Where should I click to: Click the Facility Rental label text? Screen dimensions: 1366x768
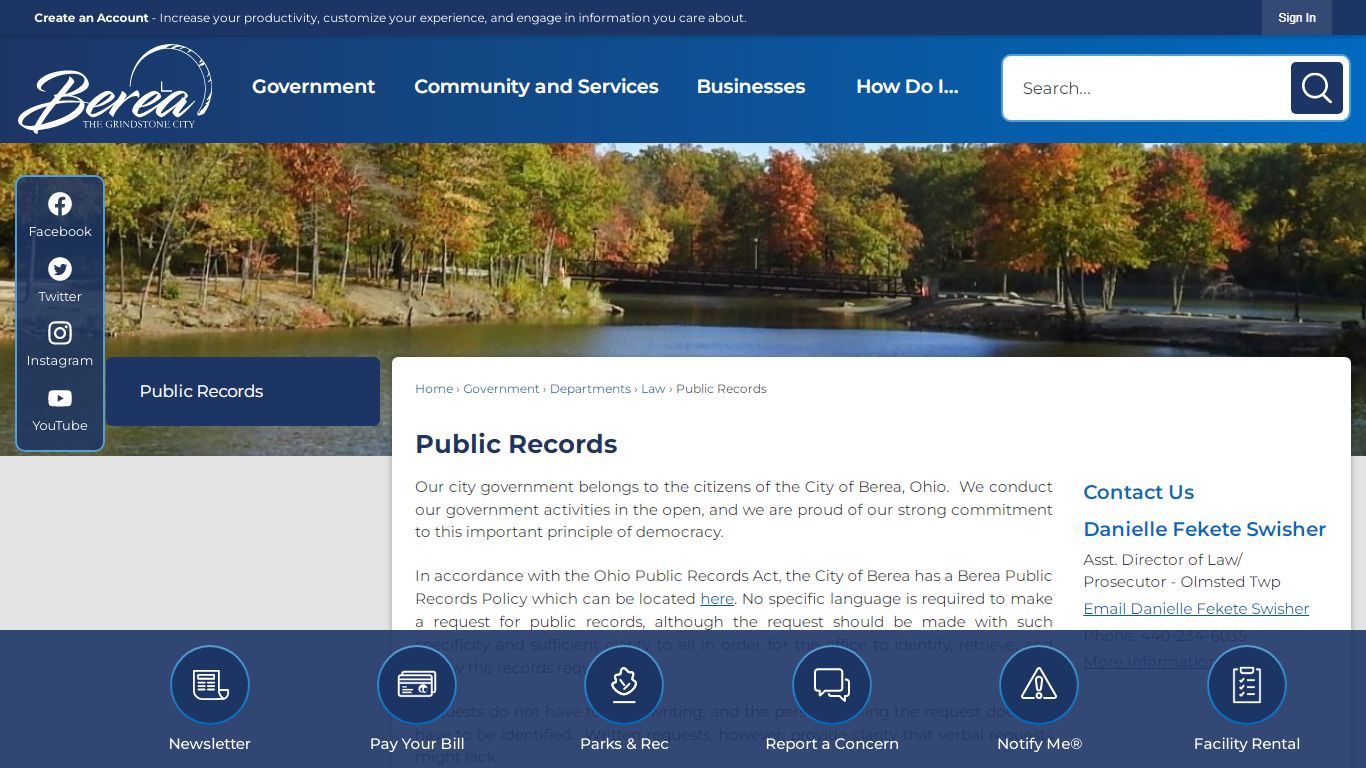pyautogui.click(x=1247, y=744)
